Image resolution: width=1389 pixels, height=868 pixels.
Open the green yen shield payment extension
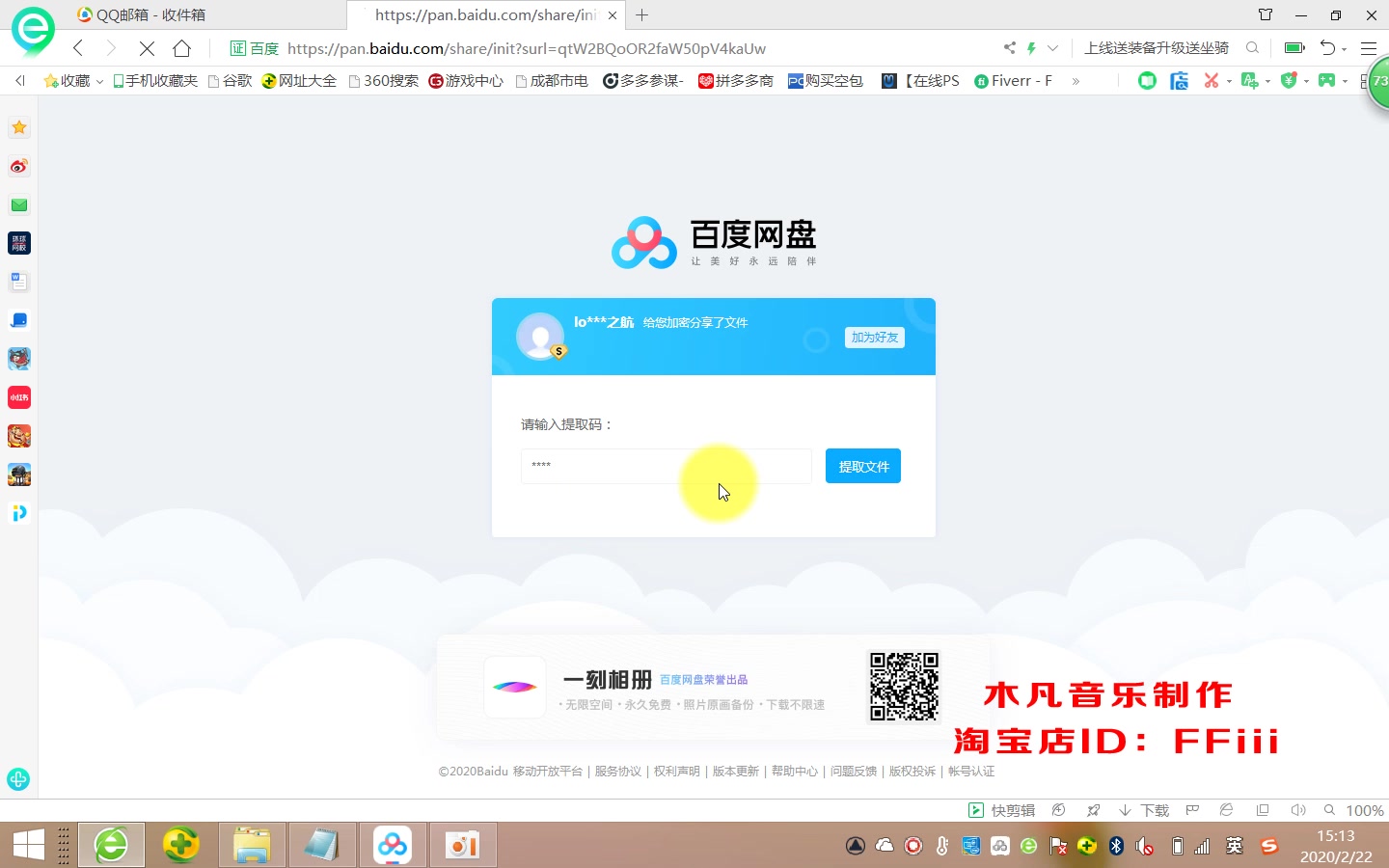1289,80
